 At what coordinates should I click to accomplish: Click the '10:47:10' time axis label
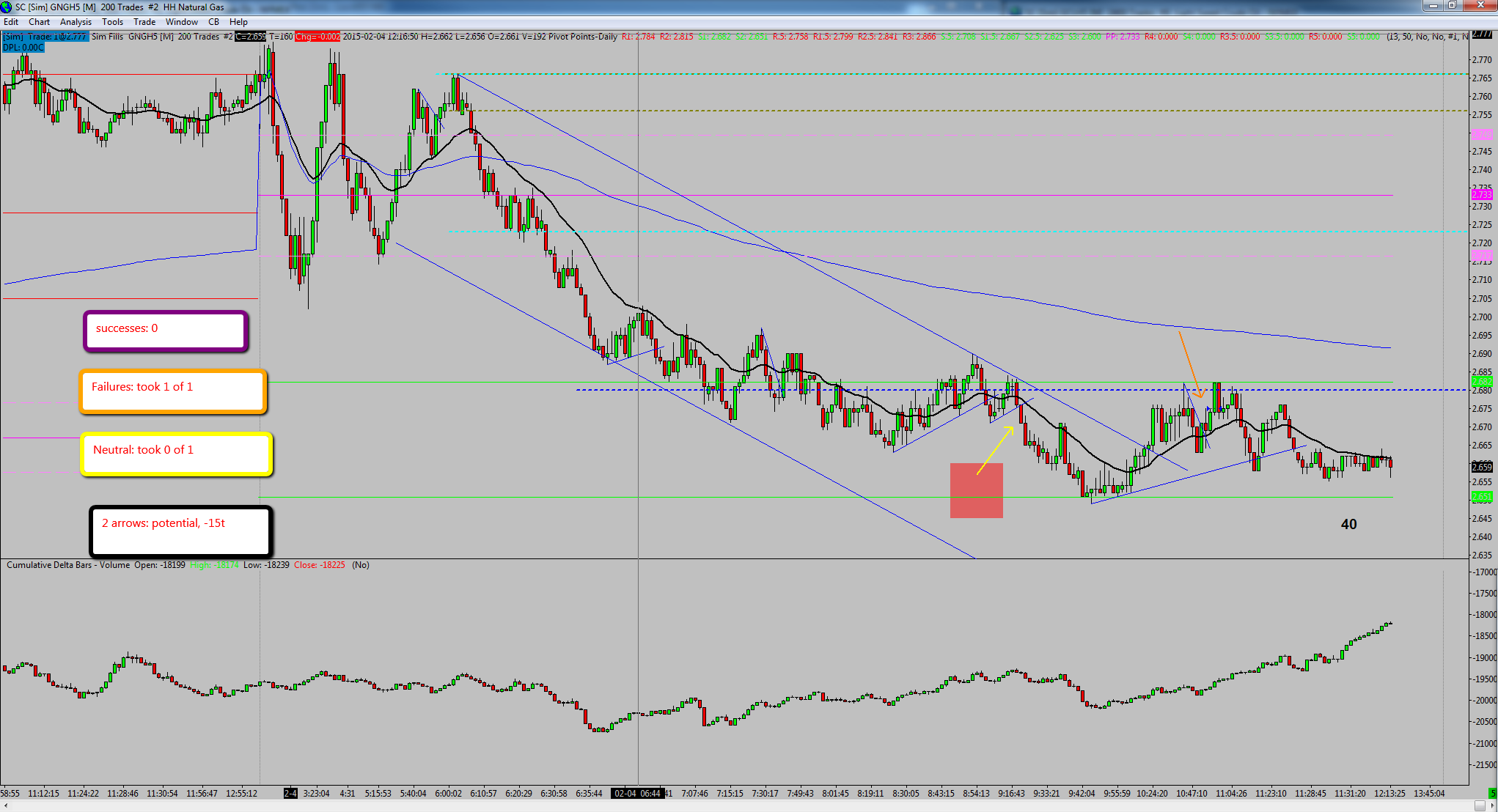coord(1192,794)
